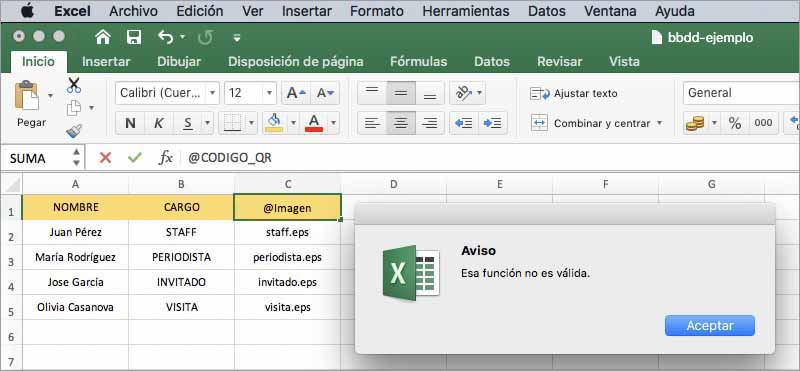Save the workbook with floppy disk icon
Viewport: 800px width, 371px height.
pos(134,37)
